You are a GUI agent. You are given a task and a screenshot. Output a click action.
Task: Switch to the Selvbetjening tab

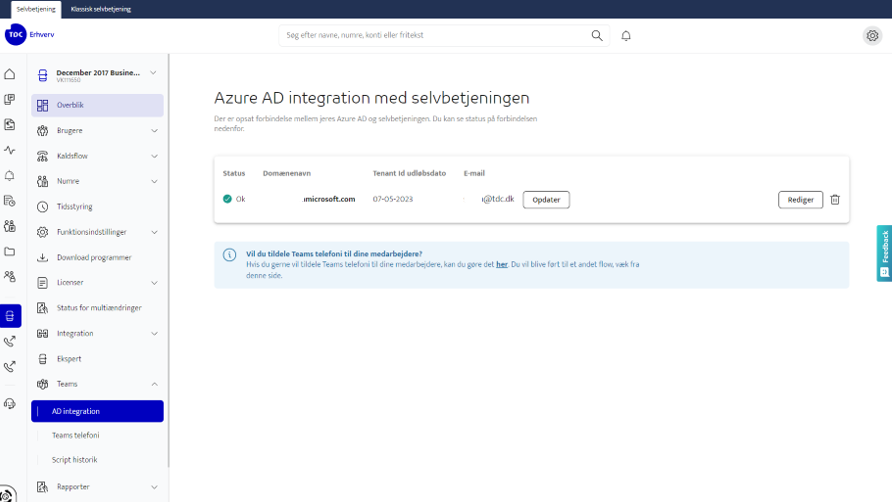(36, 9)
